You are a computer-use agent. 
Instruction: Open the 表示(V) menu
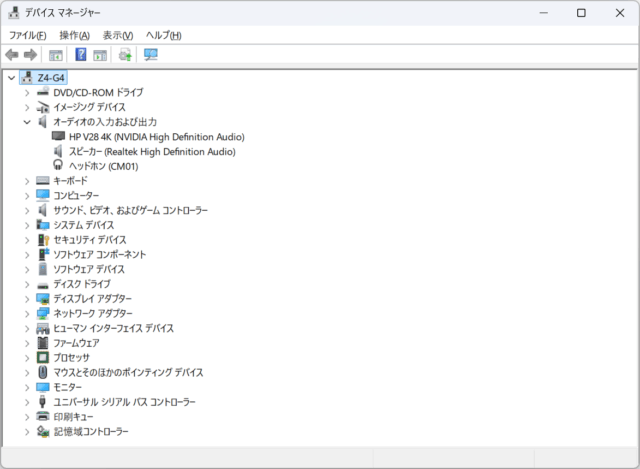[x=117, y=35]
